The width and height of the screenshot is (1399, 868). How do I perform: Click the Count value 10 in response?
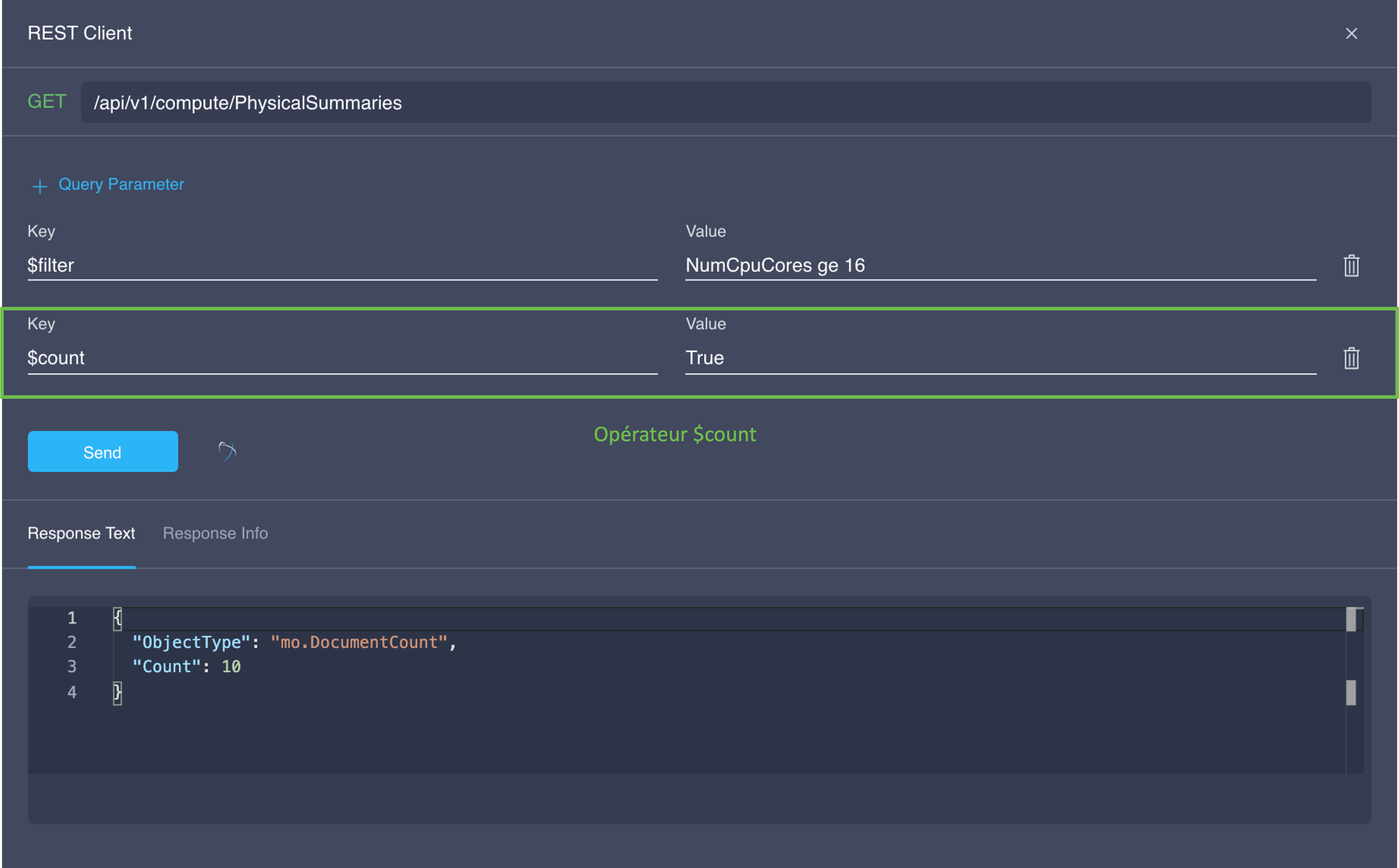232,666
